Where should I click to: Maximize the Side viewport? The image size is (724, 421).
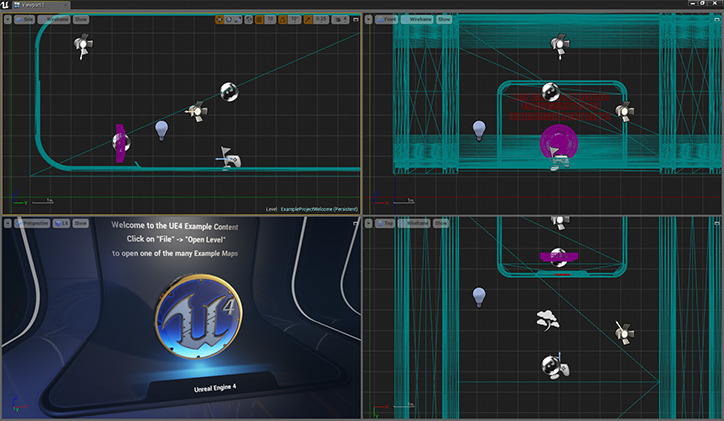pyautogui.click(x=356, y=19)
